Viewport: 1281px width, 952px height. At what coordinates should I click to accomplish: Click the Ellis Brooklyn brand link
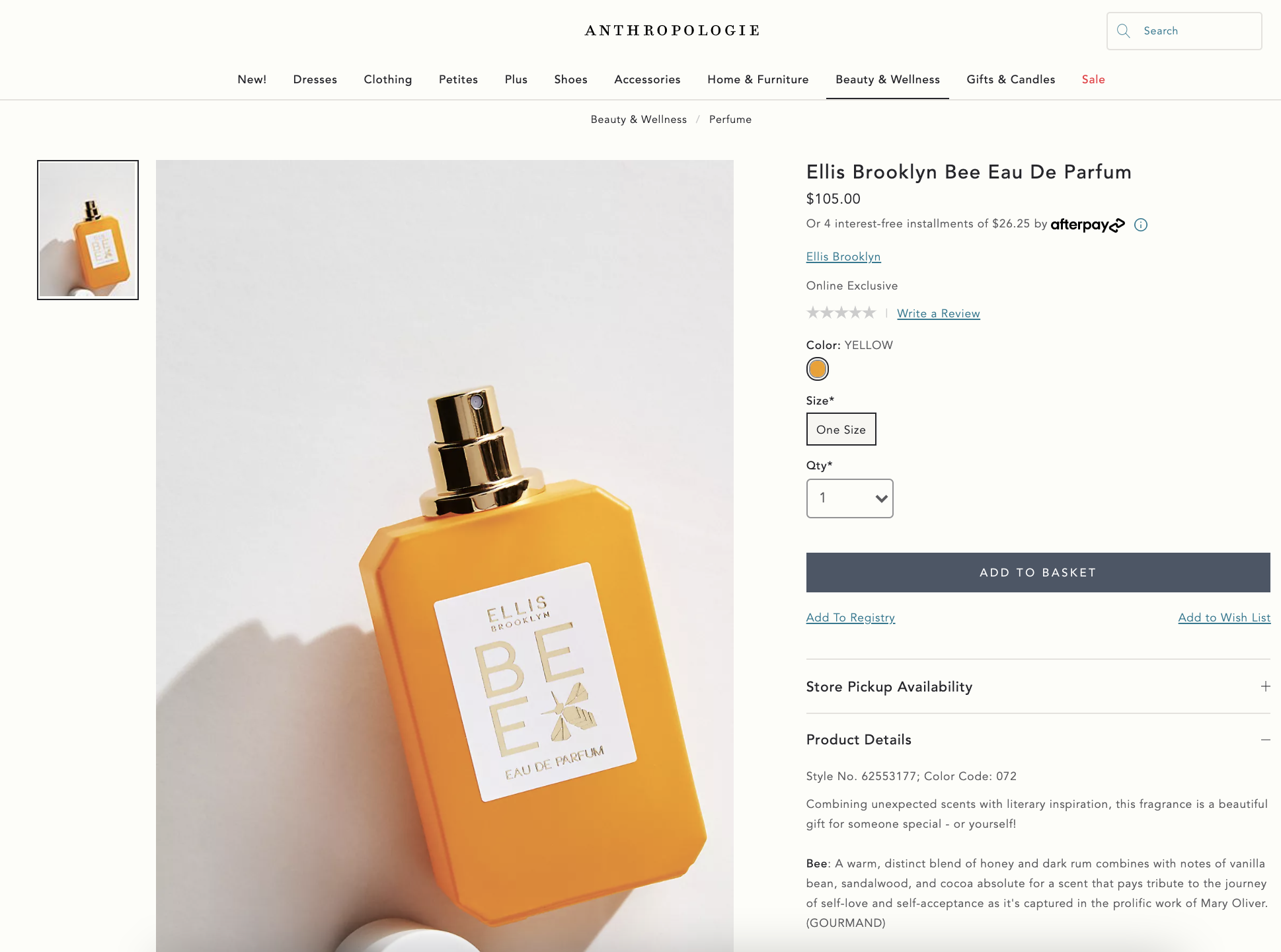pyautogui.click(x=843, y=257)
